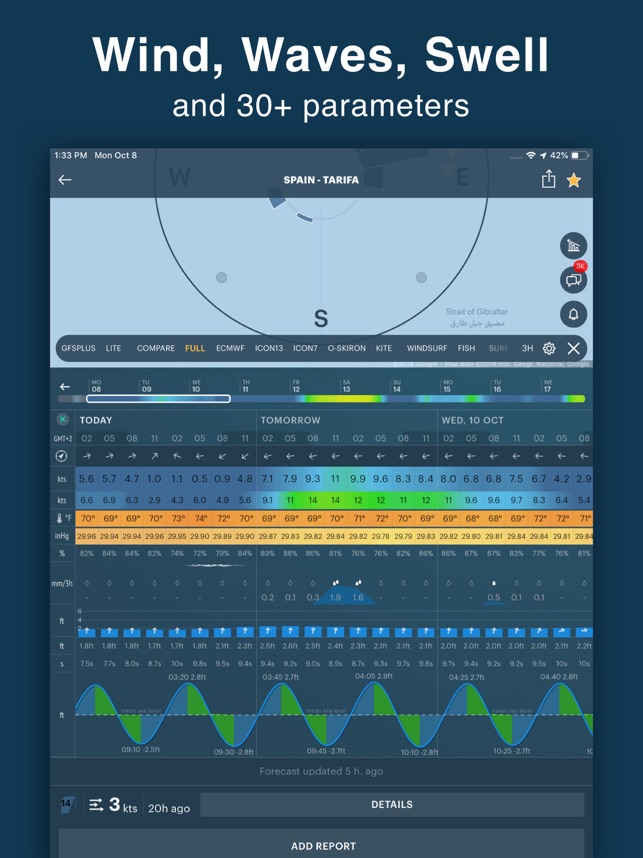
Task: Switch to the ICON7 model tab
Action: coord(305,348)
